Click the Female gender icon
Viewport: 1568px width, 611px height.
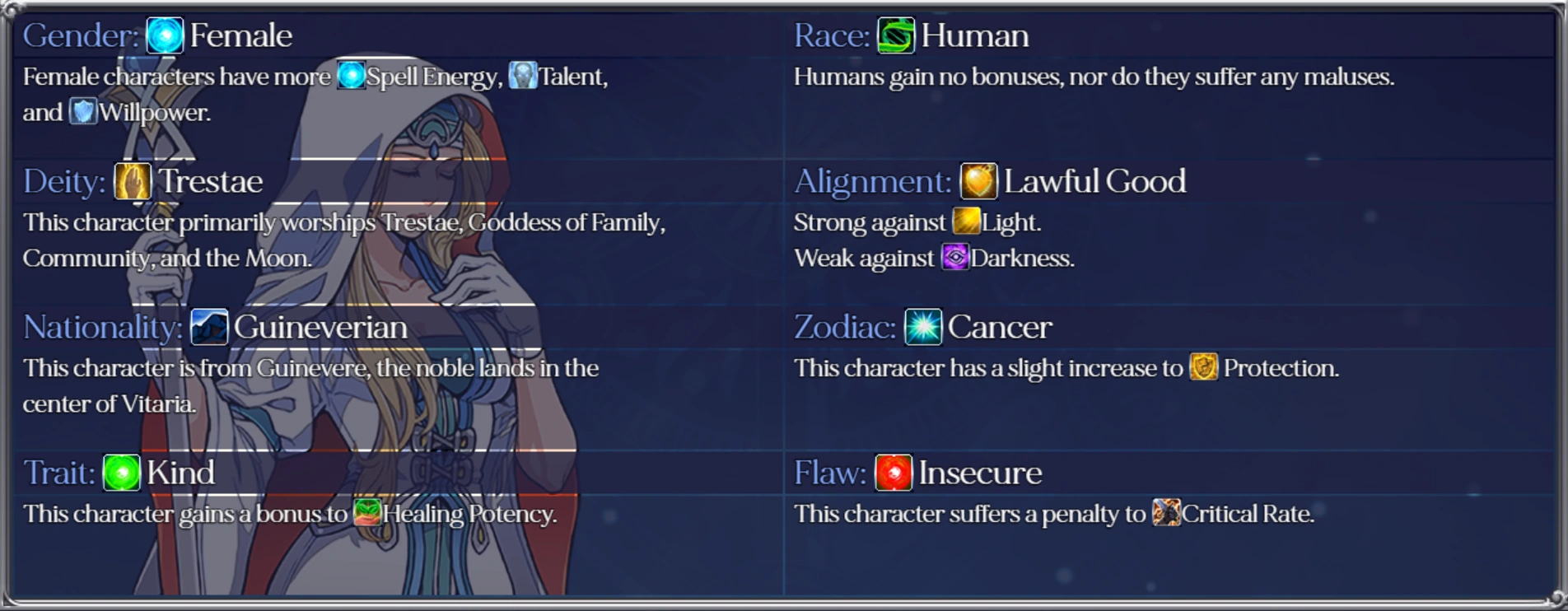165,35
